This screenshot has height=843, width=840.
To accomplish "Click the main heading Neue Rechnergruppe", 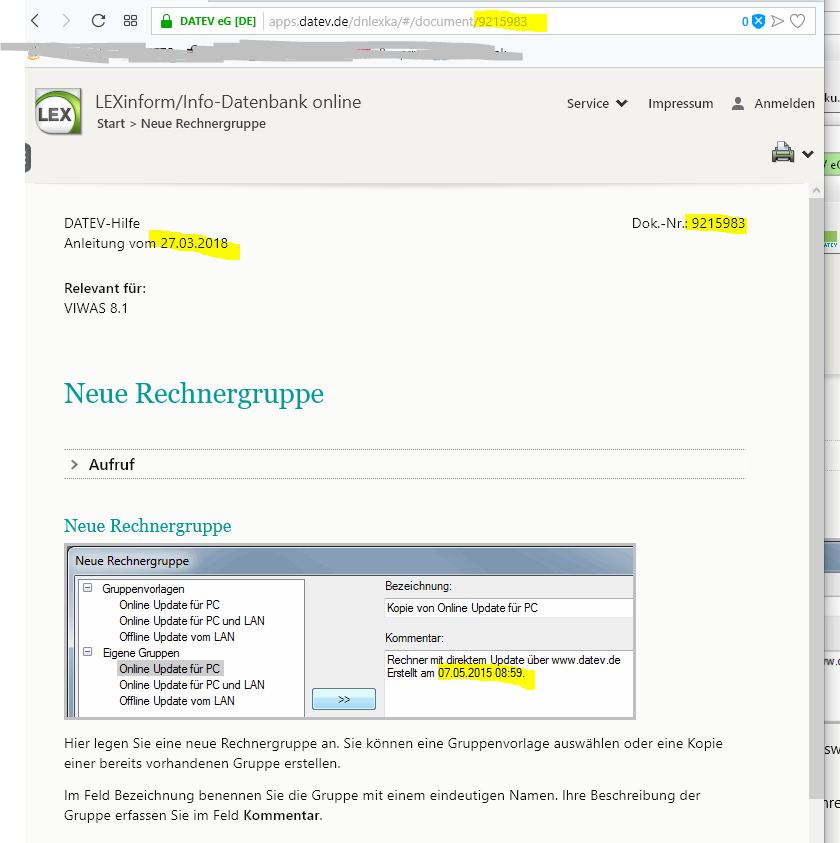I will 194,393.
